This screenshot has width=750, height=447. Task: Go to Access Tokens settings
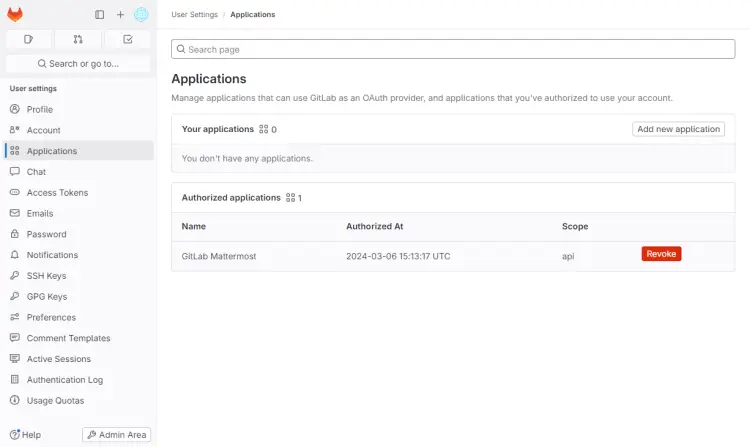click(x=57, y=193)
